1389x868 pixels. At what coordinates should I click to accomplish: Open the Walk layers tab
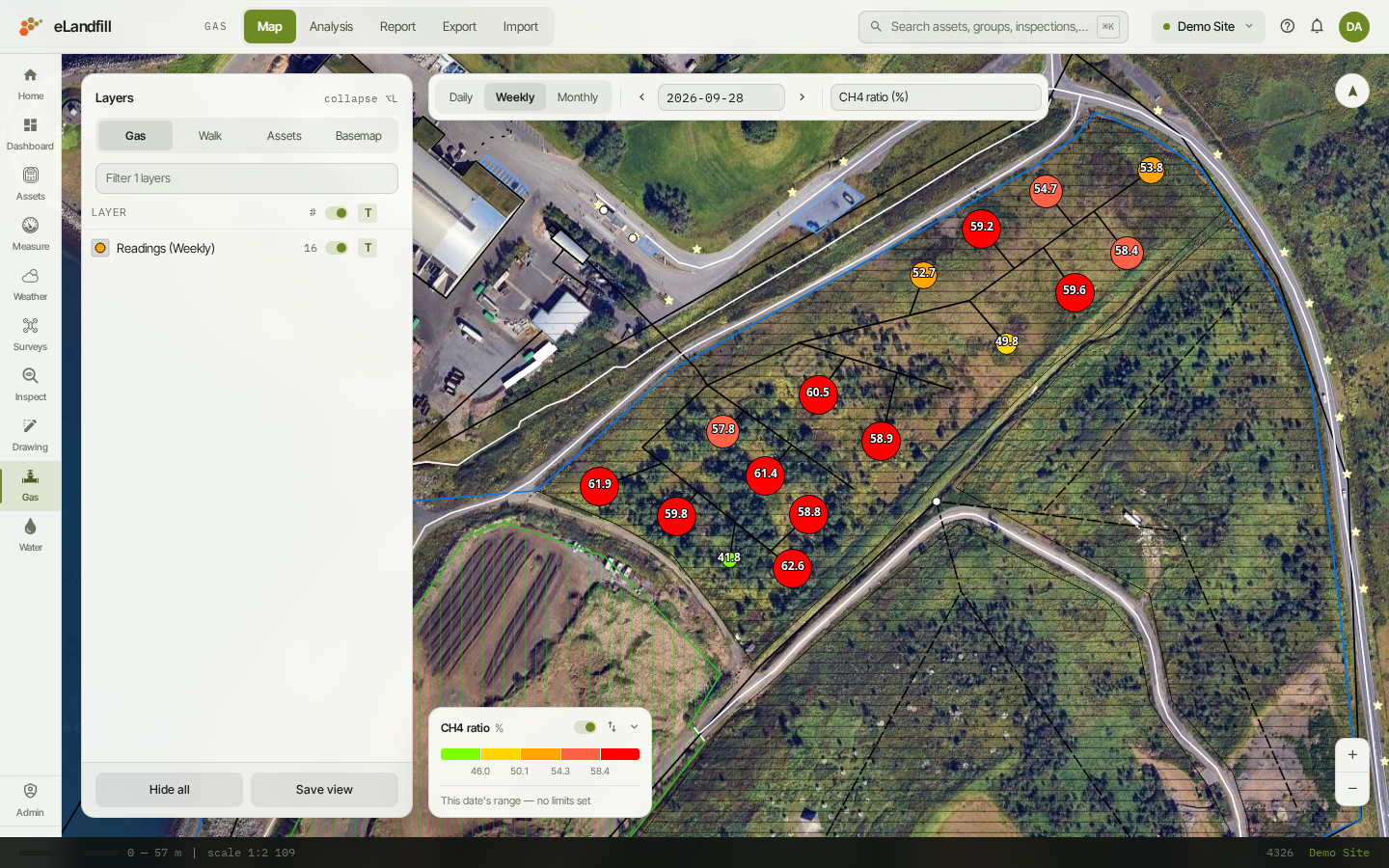coord(210,136)
